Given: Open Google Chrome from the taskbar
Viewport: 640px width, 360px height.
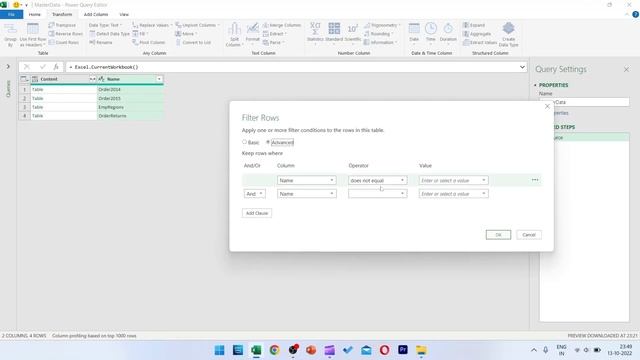Looking at the screenshot, I should (274, 350).
